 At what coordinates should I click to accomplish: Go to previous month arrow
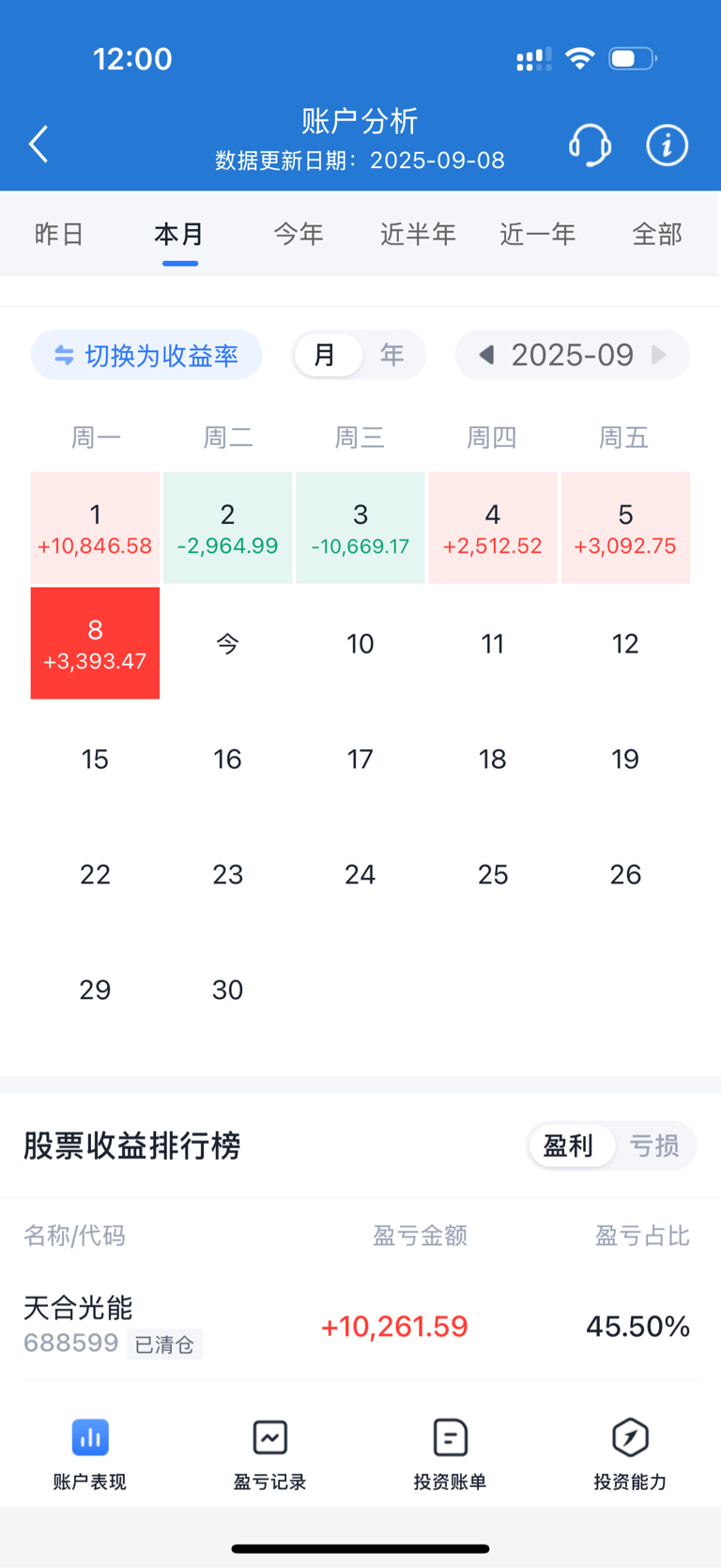tap(486, 355)
